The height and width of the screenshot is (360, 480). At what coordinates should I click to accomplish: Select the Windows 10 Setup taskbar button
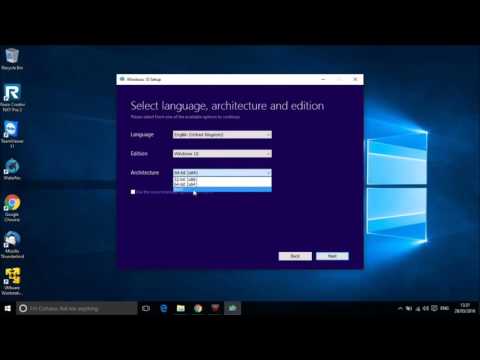(x=232, y=308)
